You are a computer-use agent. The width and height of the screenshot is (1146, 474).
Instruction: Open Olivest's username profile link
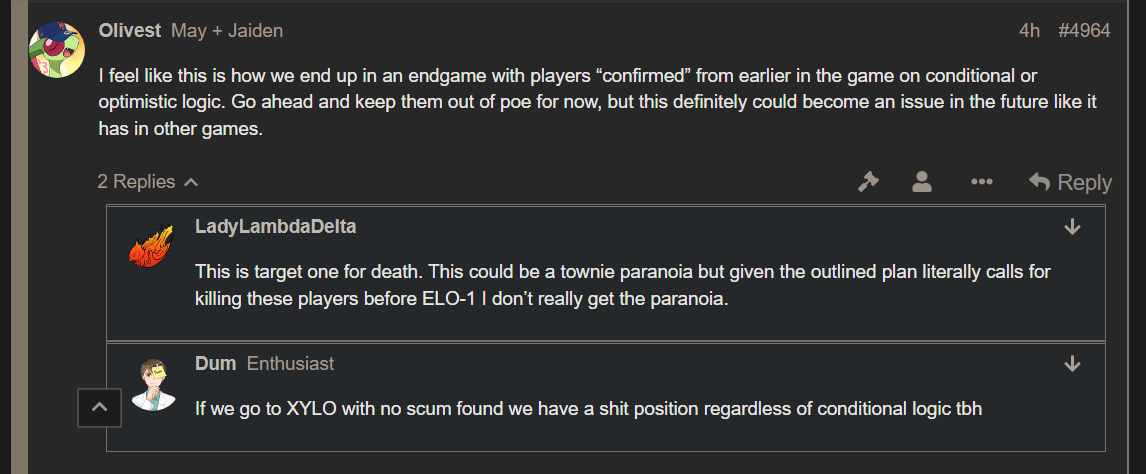[x=129, y=31]
